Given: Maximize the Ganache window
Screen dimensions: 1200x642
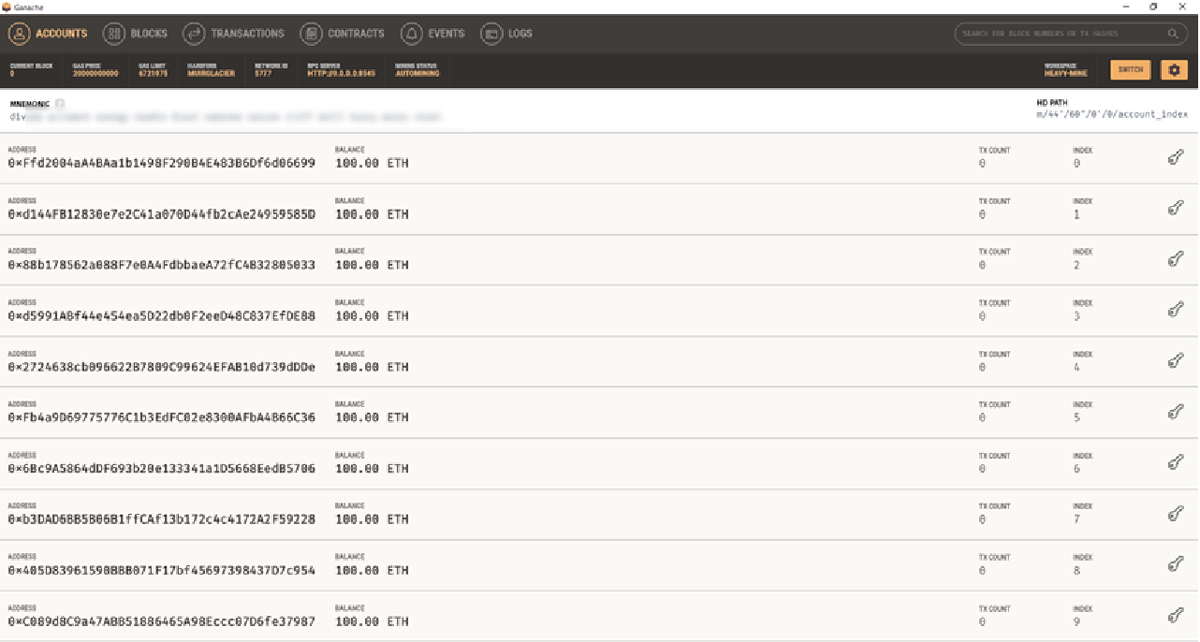Looking at the screenshot, I should click(x=1153, y=6).
